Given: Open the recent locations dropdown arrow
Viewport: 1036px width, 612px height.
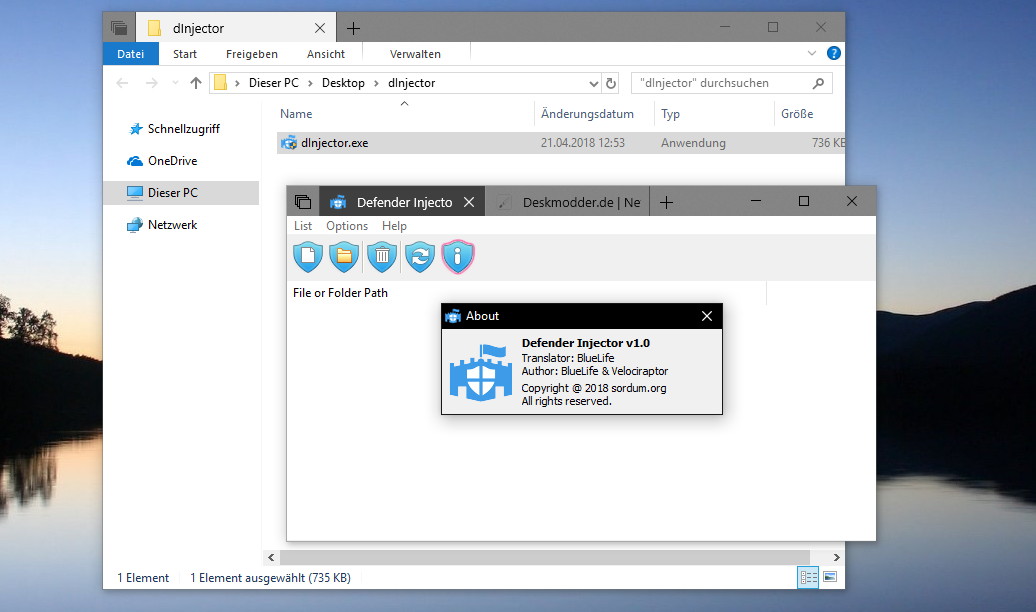Looking at the screenshot, I should [175, 83].
